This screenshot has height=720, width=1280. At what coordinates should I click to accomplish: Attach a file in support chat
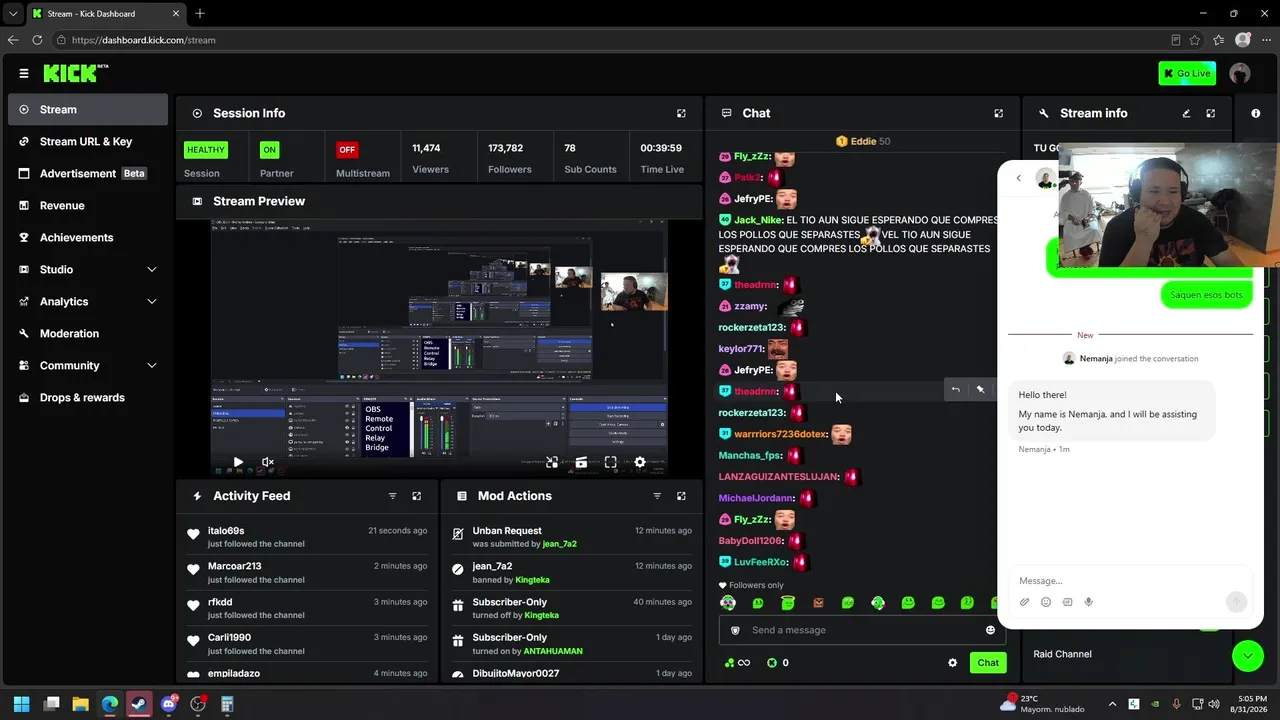1024,602
